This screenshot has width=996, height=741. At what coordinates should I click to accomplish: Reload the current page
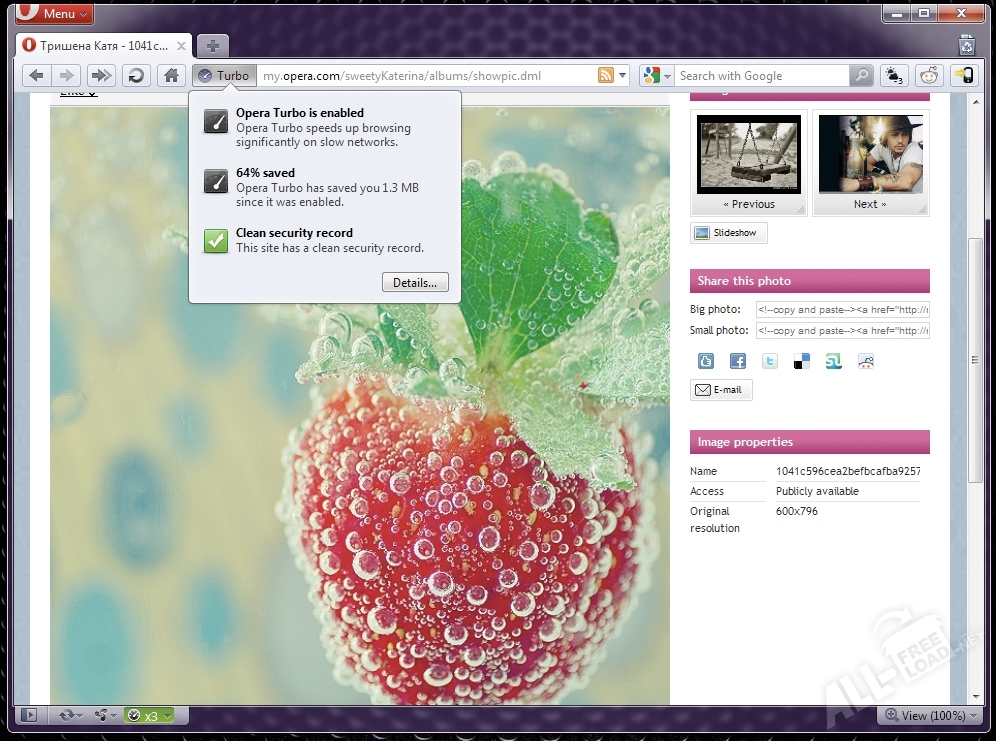point(136,76)
